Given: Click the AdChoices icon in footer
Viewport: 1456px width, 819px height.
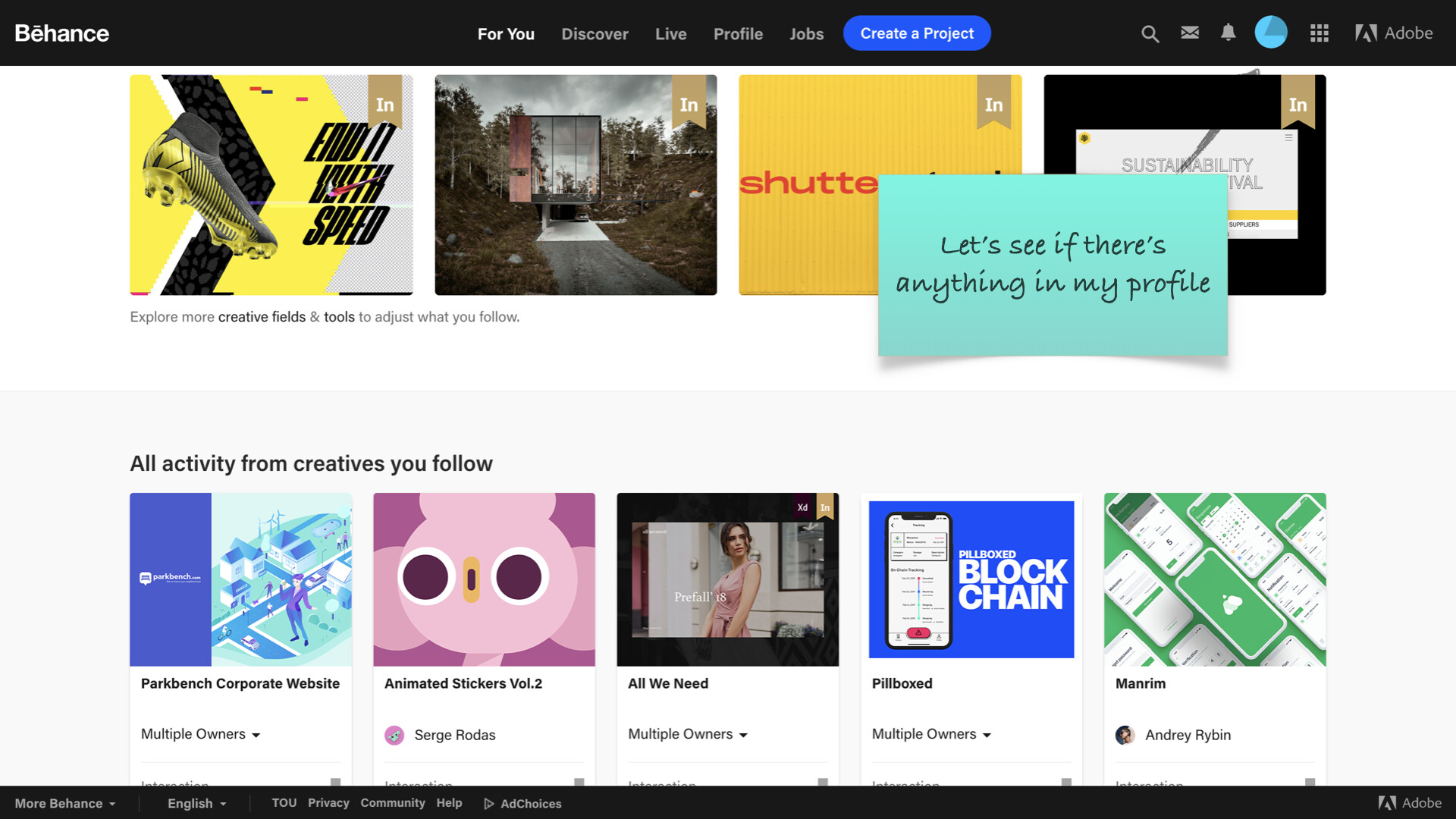Looking at the screenshot, I should pyautogui.click(x=489, y=804).
